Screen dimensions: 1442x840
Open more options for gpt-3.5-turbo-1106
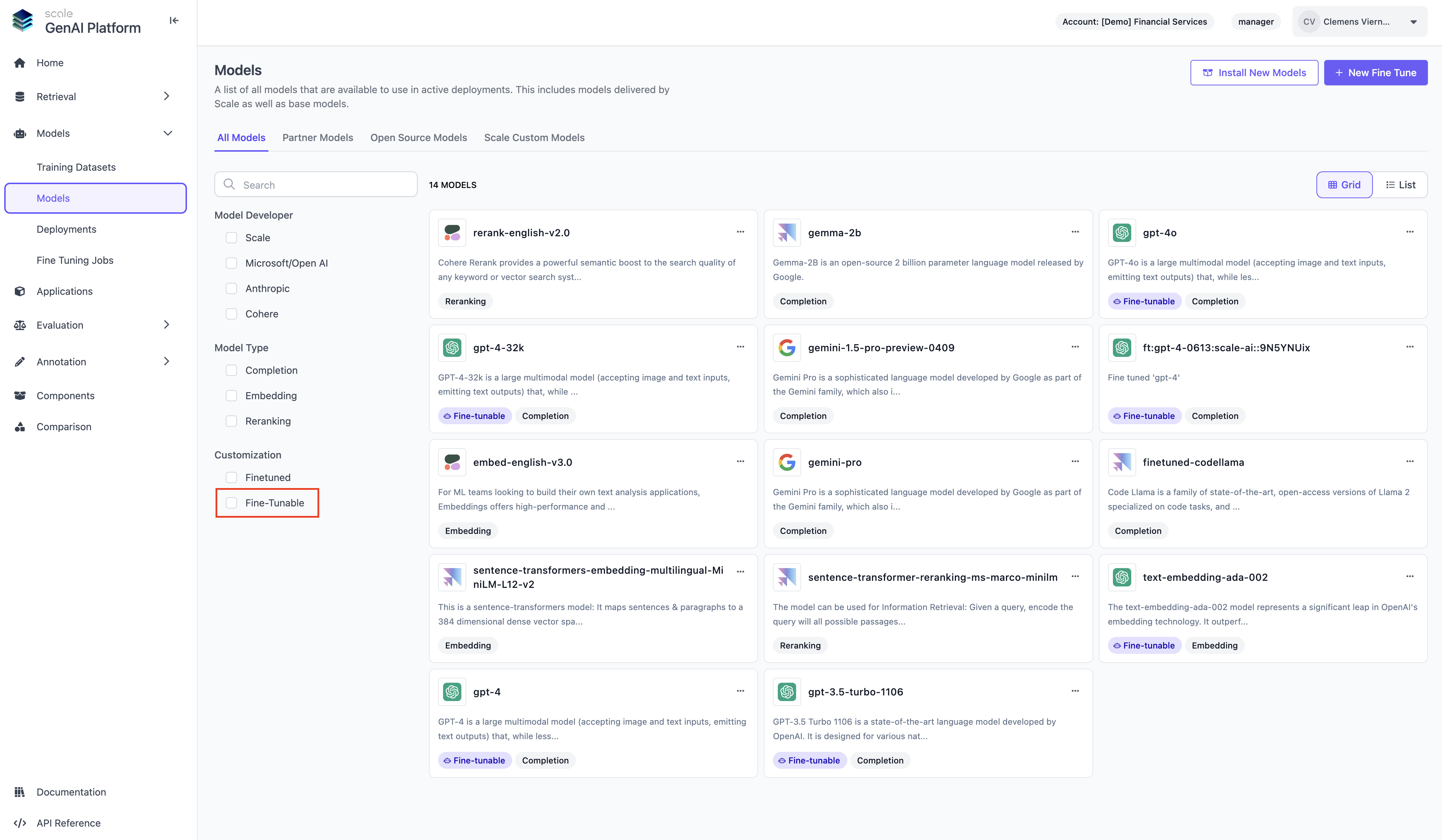[x=1075, y=690]
